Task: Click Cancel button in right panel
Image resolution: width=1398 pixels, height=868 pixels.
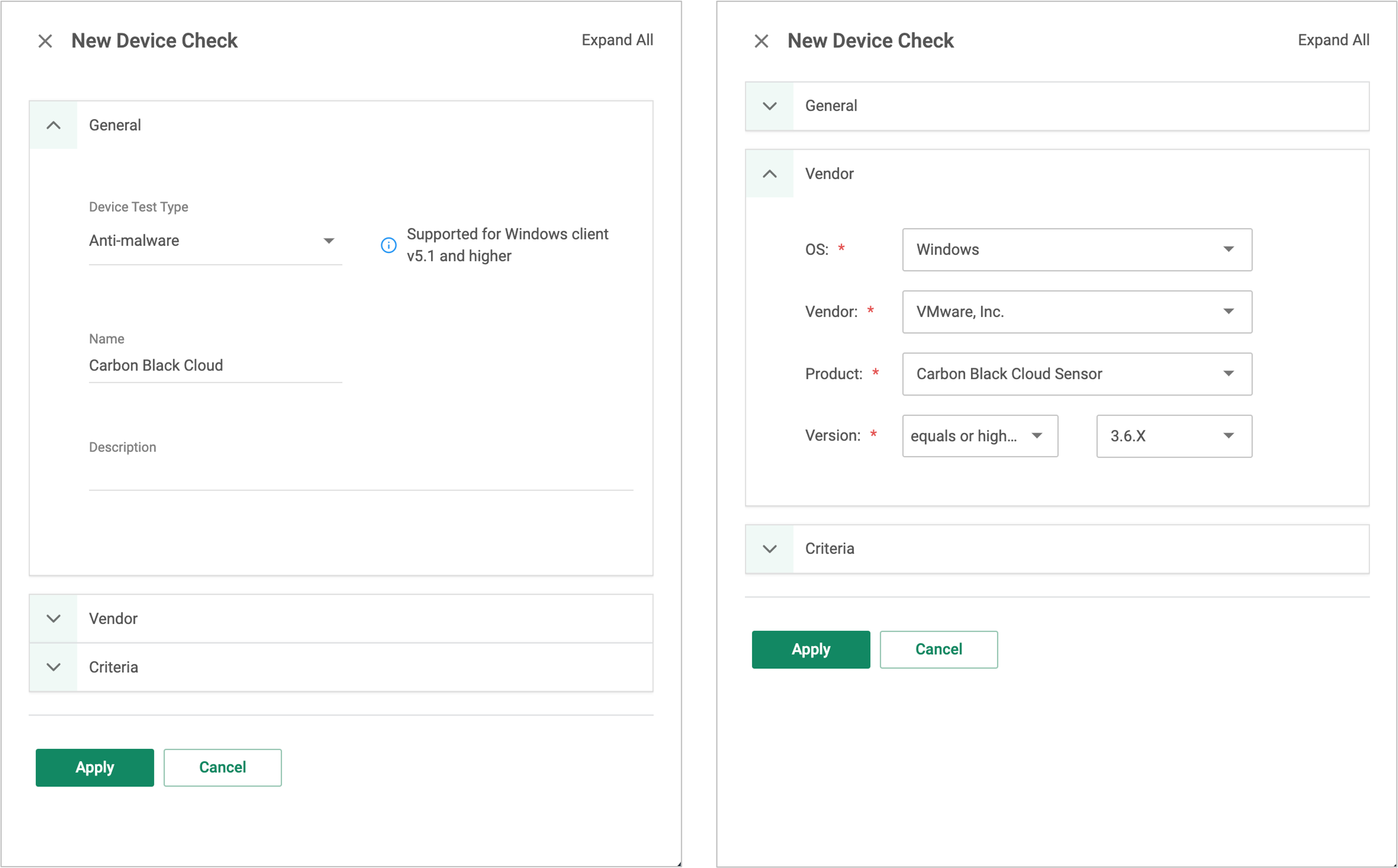Action: pyautogui.click(x=939, y=649)
